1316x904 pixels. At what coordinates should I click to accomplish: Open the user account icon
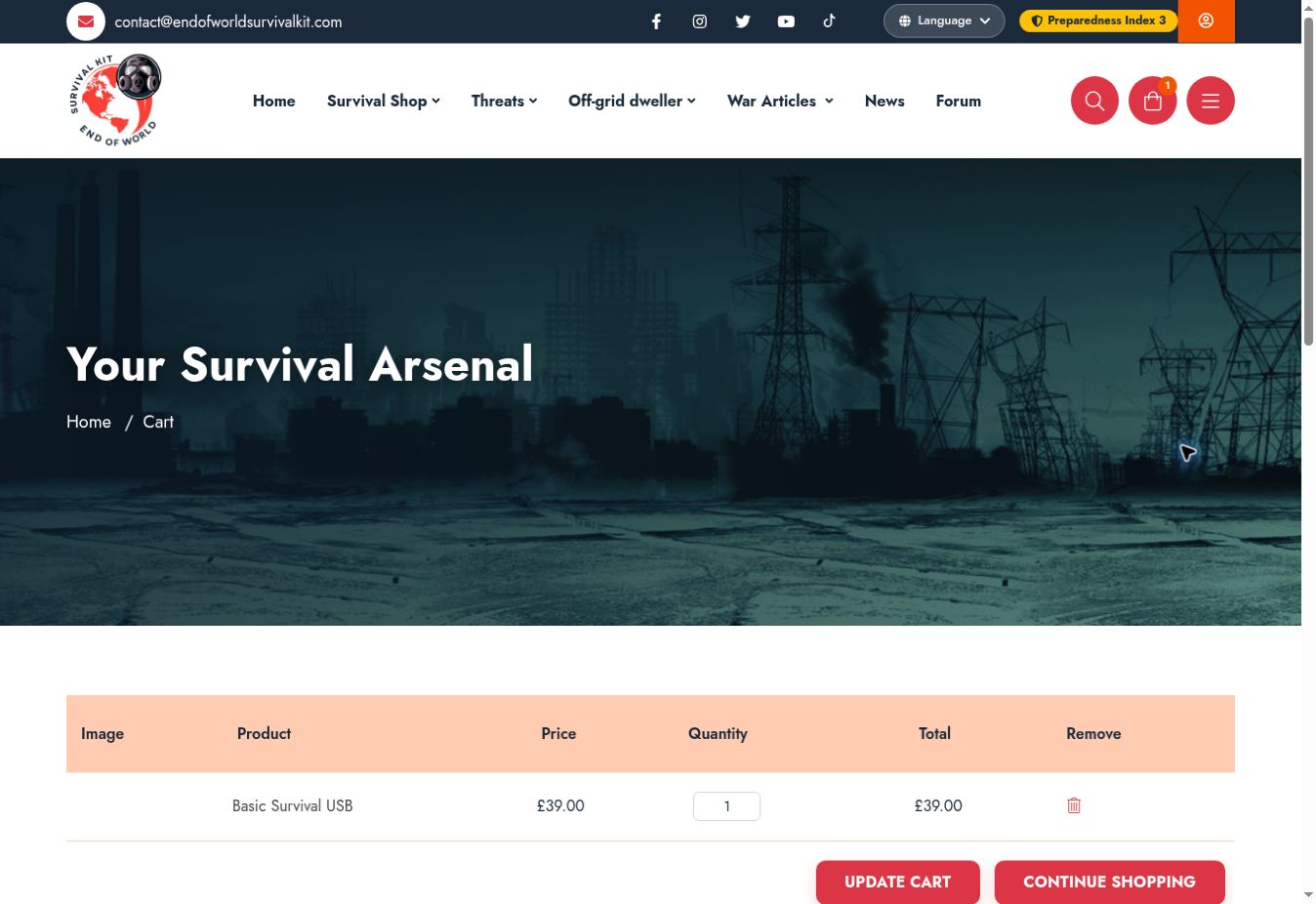pyautogui.click(x=1207, y=21)
